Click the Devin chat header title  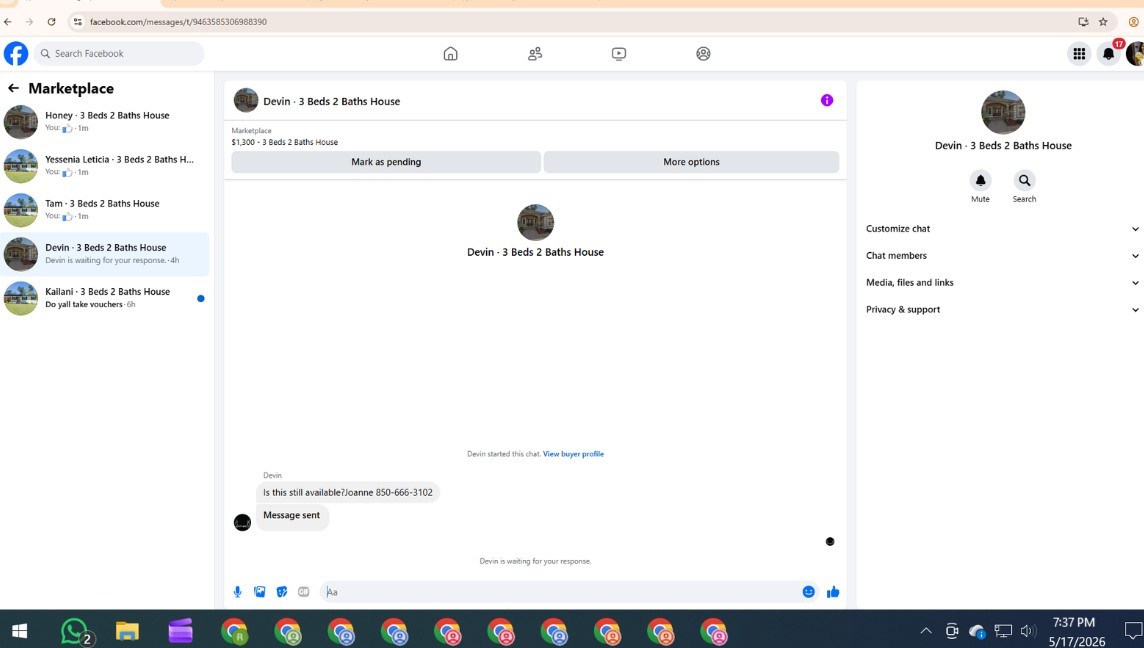[x=331, y=101]
